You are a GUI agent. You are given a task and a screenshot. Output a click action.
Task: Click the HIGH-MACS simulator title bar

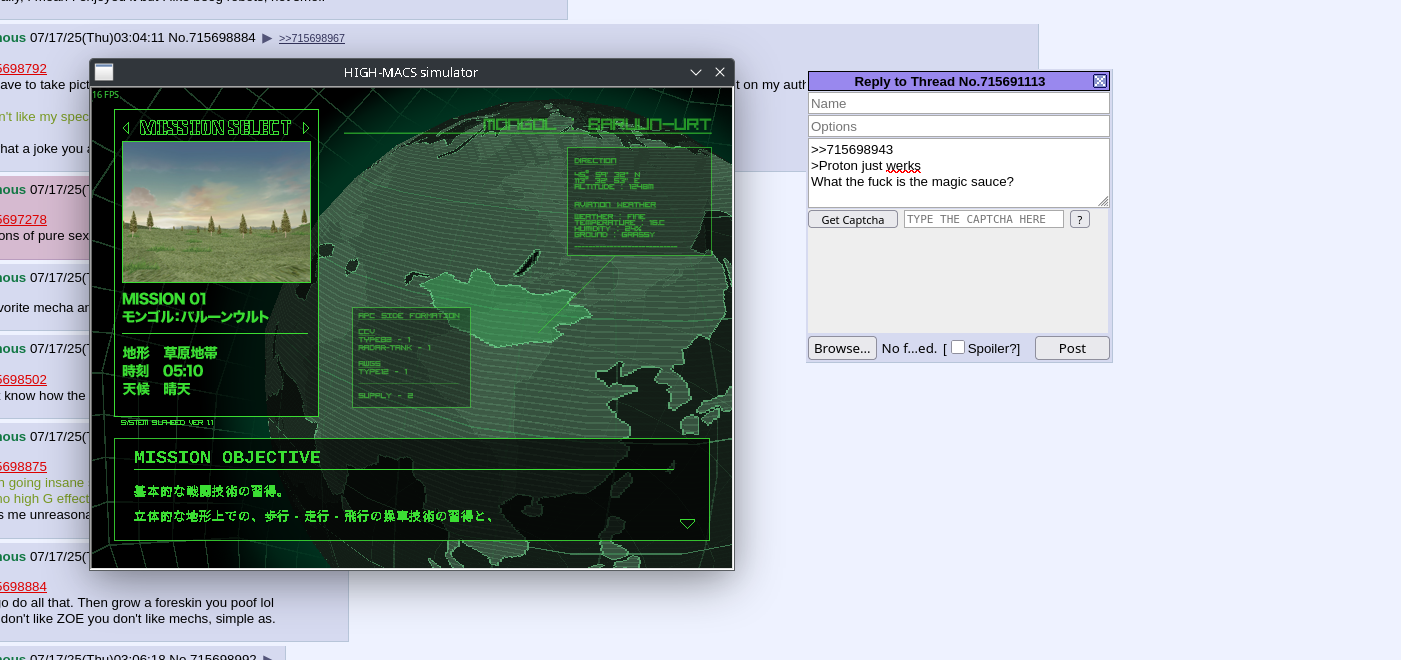tap(411, 72)
